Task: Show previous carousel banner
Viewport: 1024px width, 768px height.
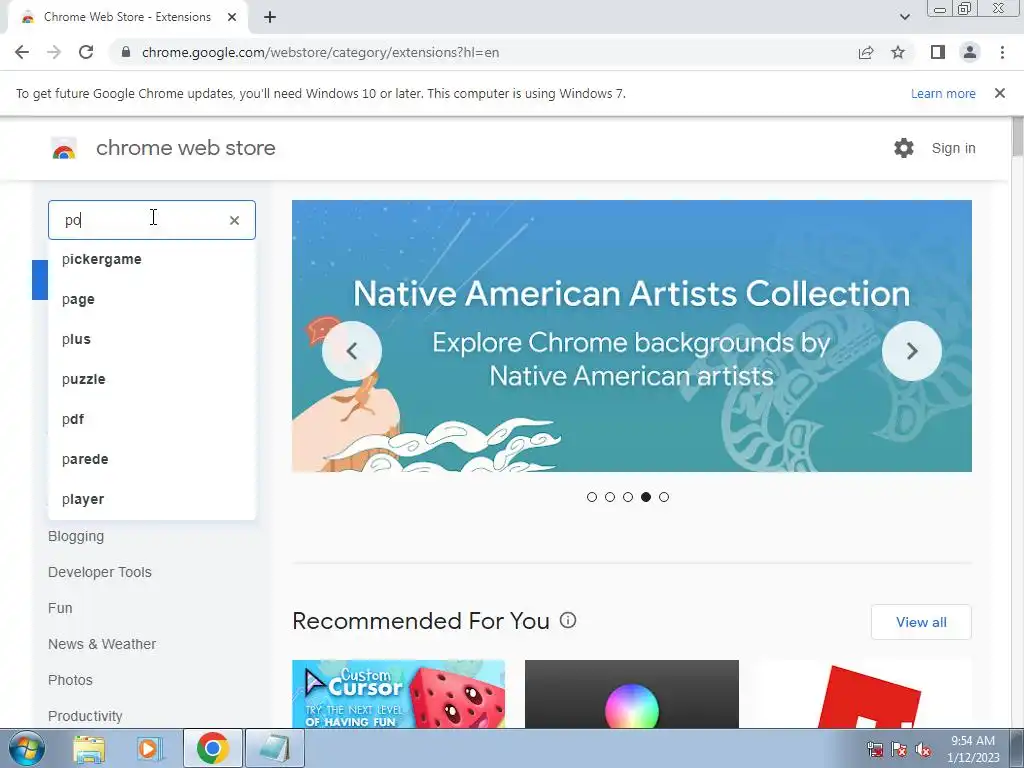Action: (x=352, y=351)
